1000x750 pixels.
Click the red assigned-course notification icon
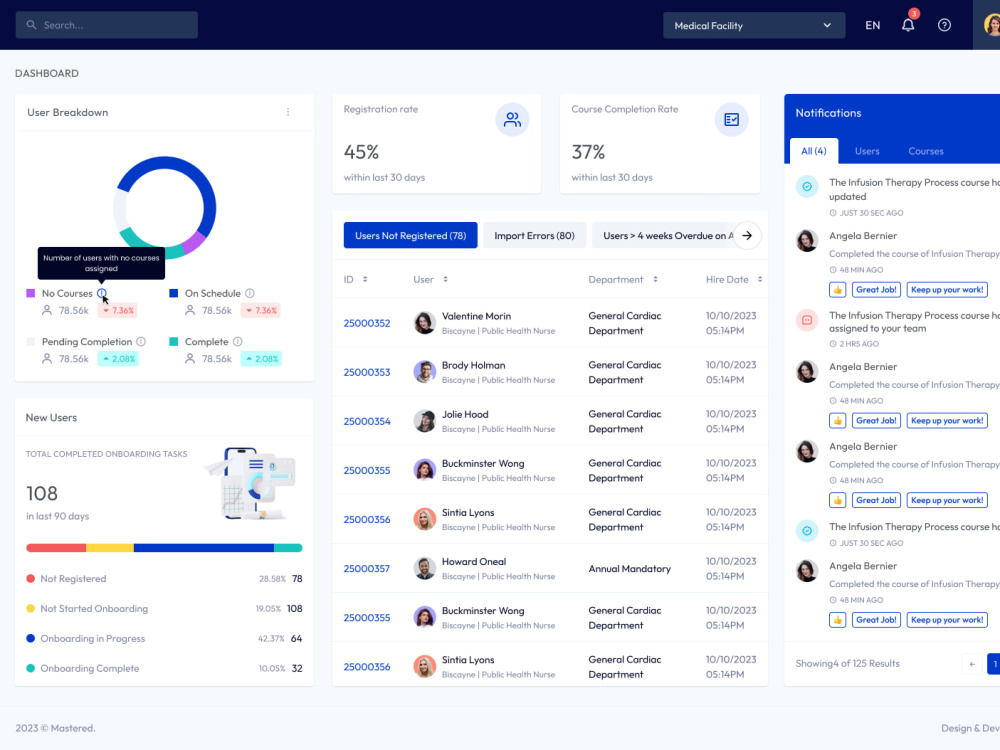pos(807,320)
